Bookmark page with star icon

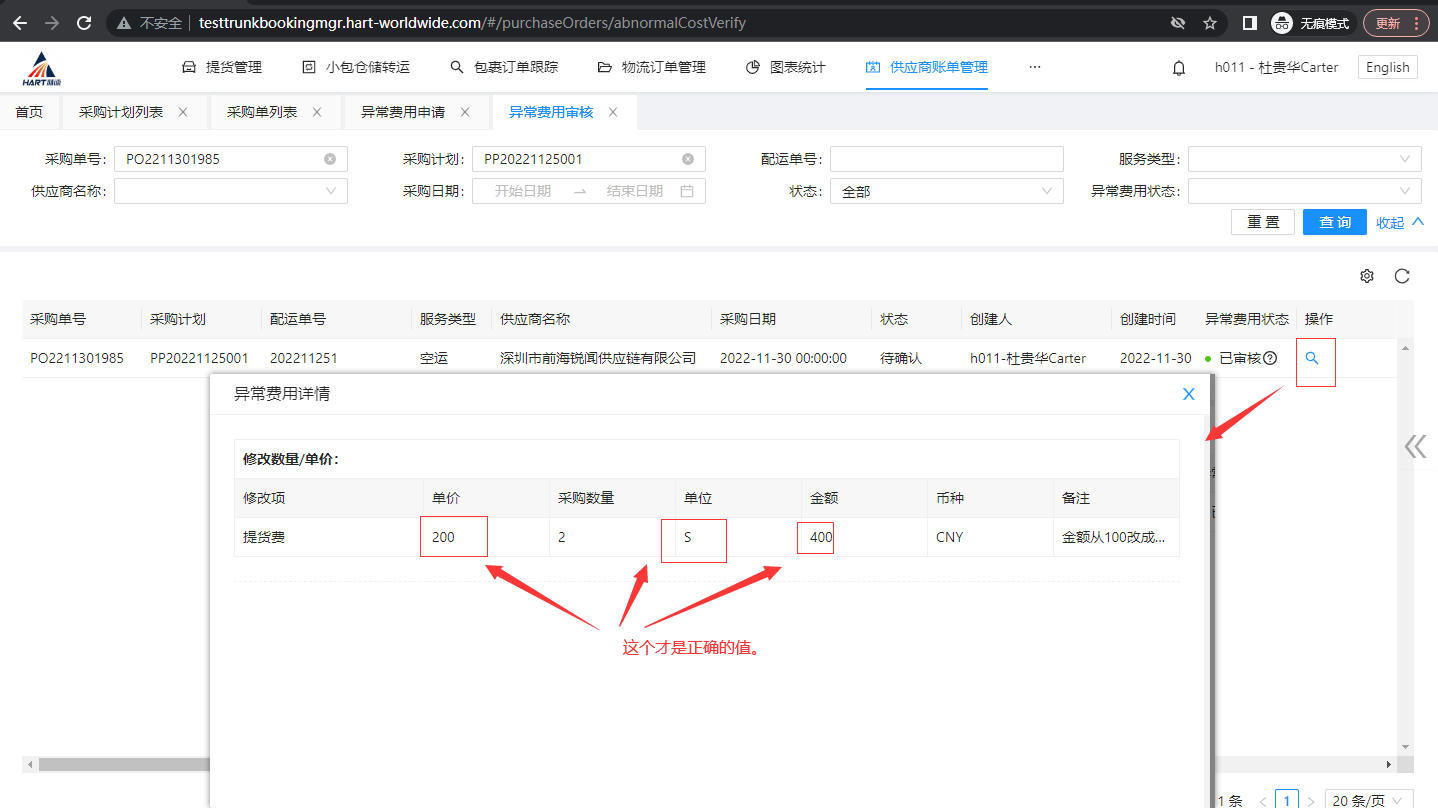1210,23
